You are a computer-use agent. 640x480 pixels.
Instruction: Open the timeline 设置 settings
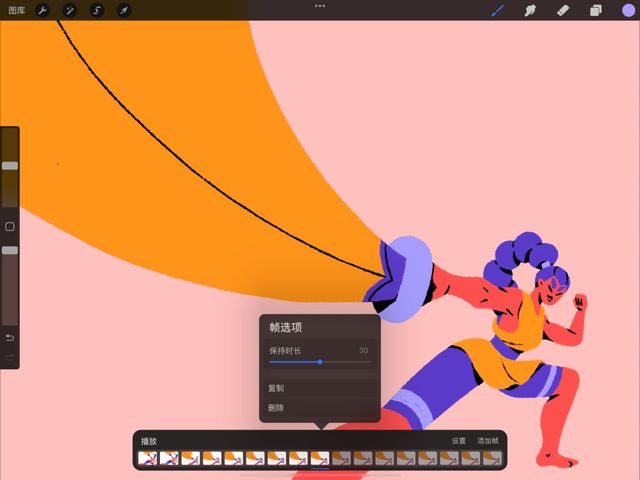point(459,441)
